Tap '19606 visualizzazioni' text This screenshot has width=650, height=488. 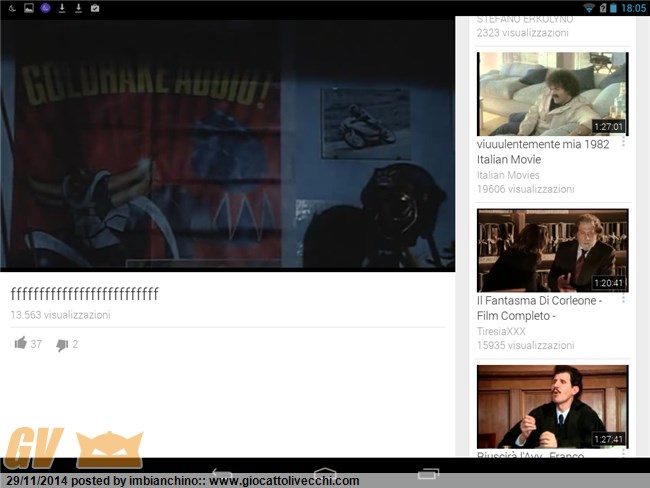[x=525, y=189]
